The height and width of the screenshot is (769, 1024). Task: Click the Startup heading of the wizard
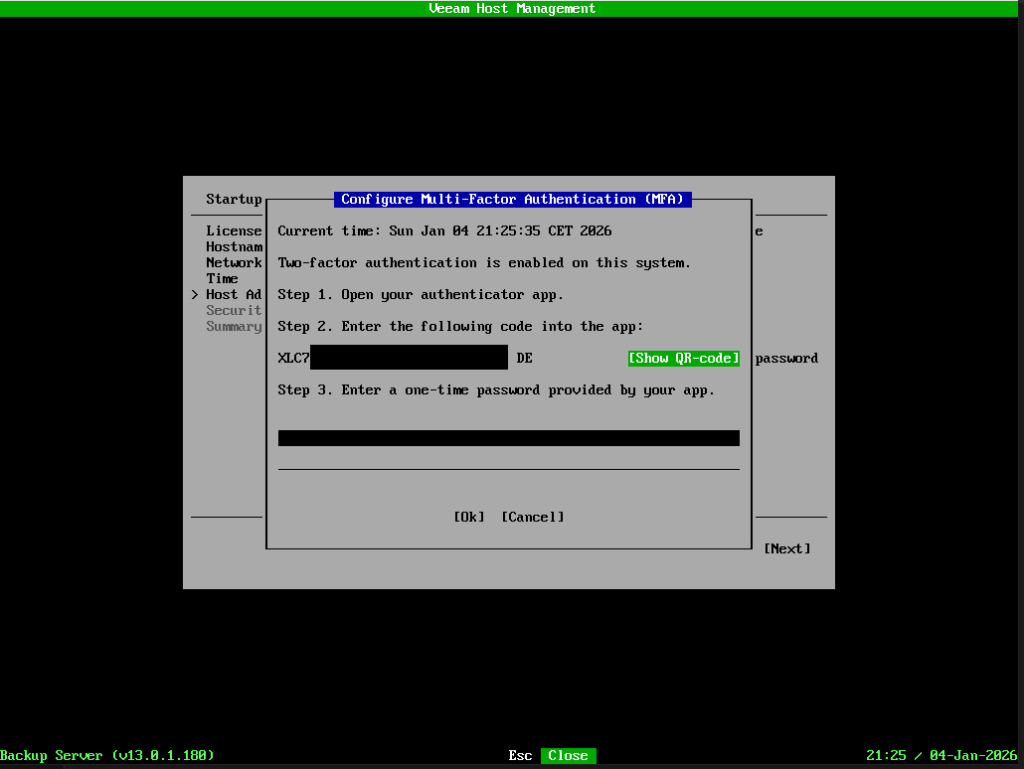233,199
